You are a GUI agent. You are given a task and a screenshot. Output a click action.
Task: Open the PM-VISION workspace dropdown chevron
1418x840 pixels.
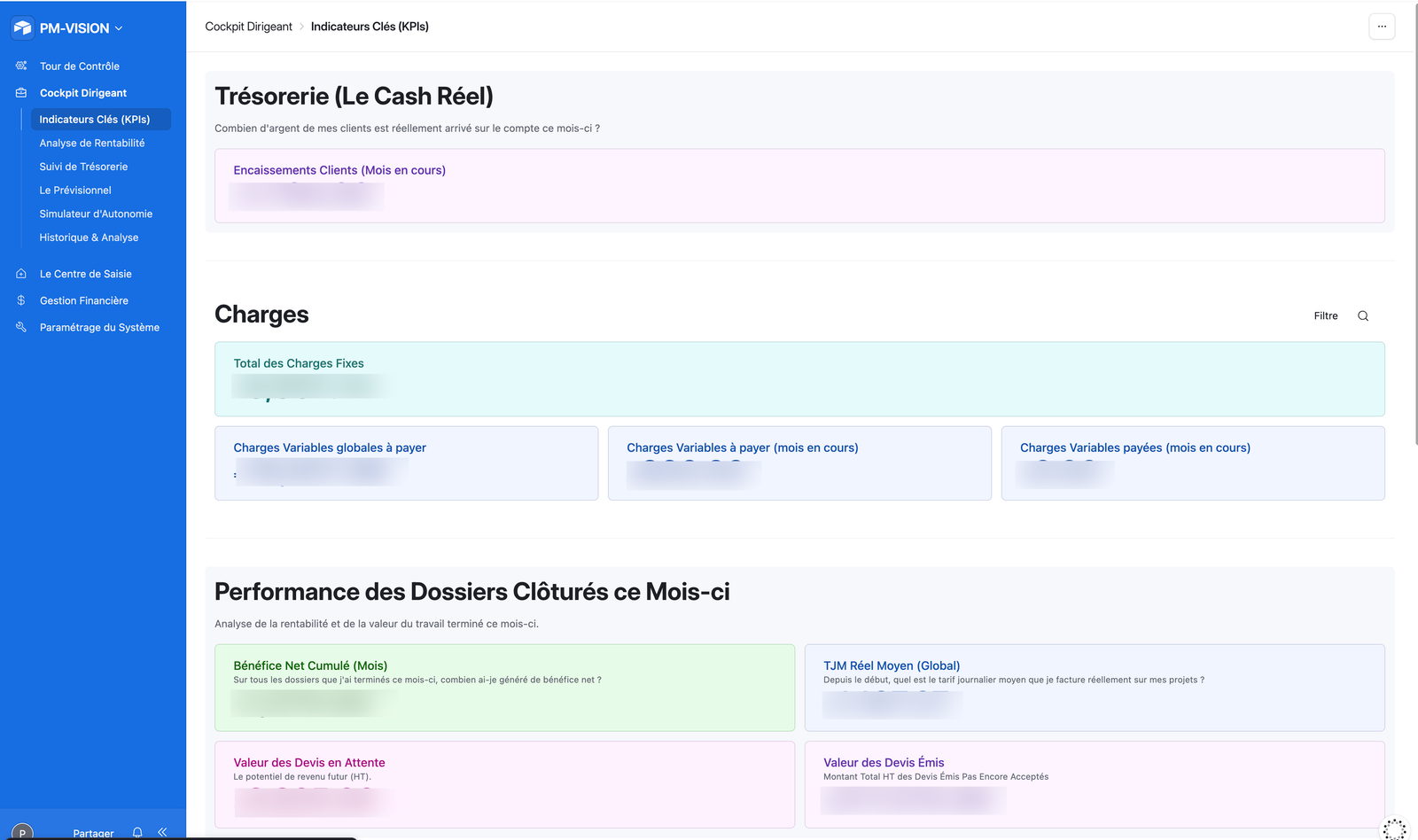[119, 27]
